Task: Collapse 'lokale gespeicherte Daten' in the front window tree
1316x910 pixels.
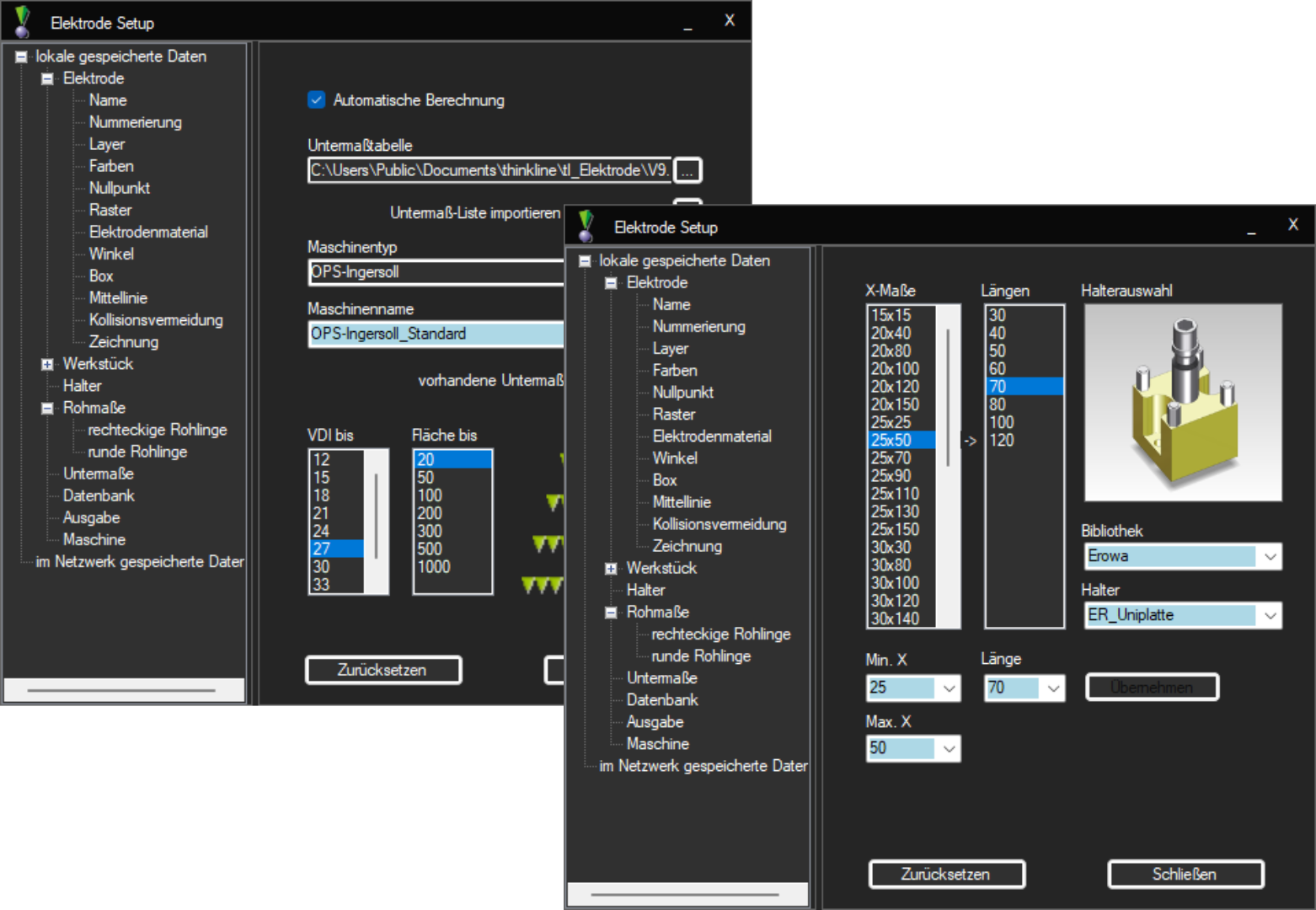Action: 585,261
